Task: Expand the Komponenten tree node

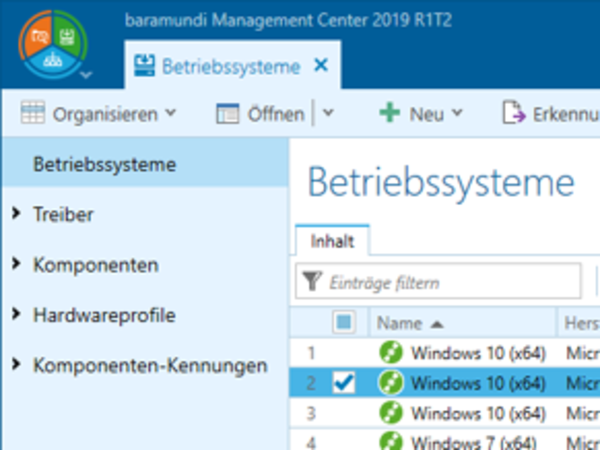Action: 16,264
